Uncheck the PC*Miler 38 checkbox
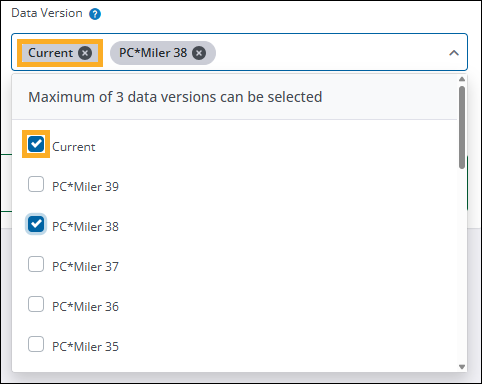482x384 pixels. click(x=36, y=224)
